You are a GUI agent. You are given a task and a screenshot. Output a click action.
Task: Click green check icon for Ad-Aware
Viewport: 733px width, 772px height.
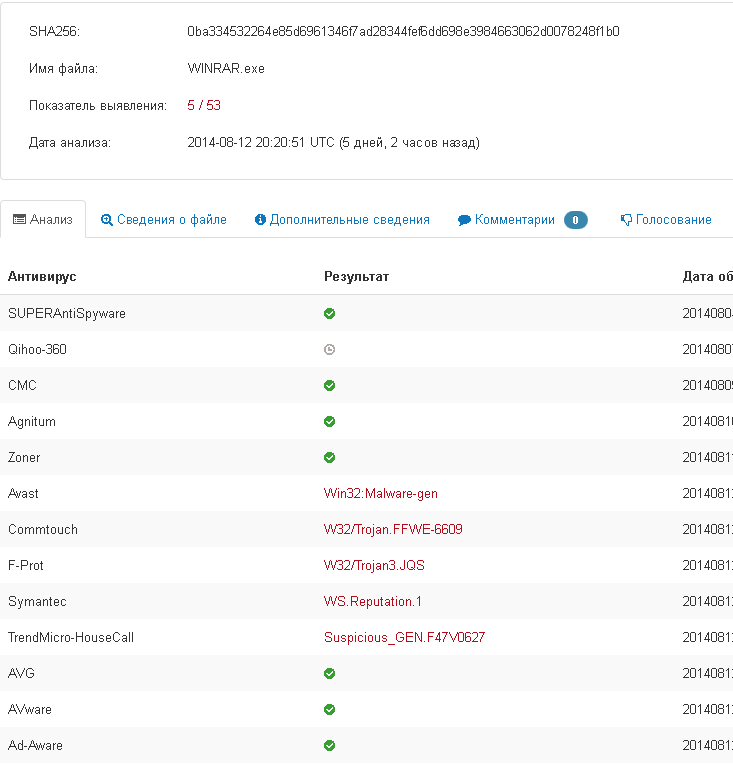click(x=329, y=745)
